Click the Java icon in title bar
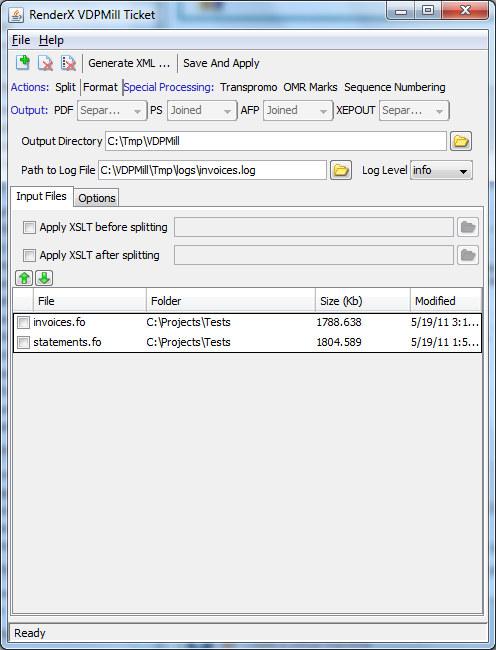496x650 pixels. (16, 15)
